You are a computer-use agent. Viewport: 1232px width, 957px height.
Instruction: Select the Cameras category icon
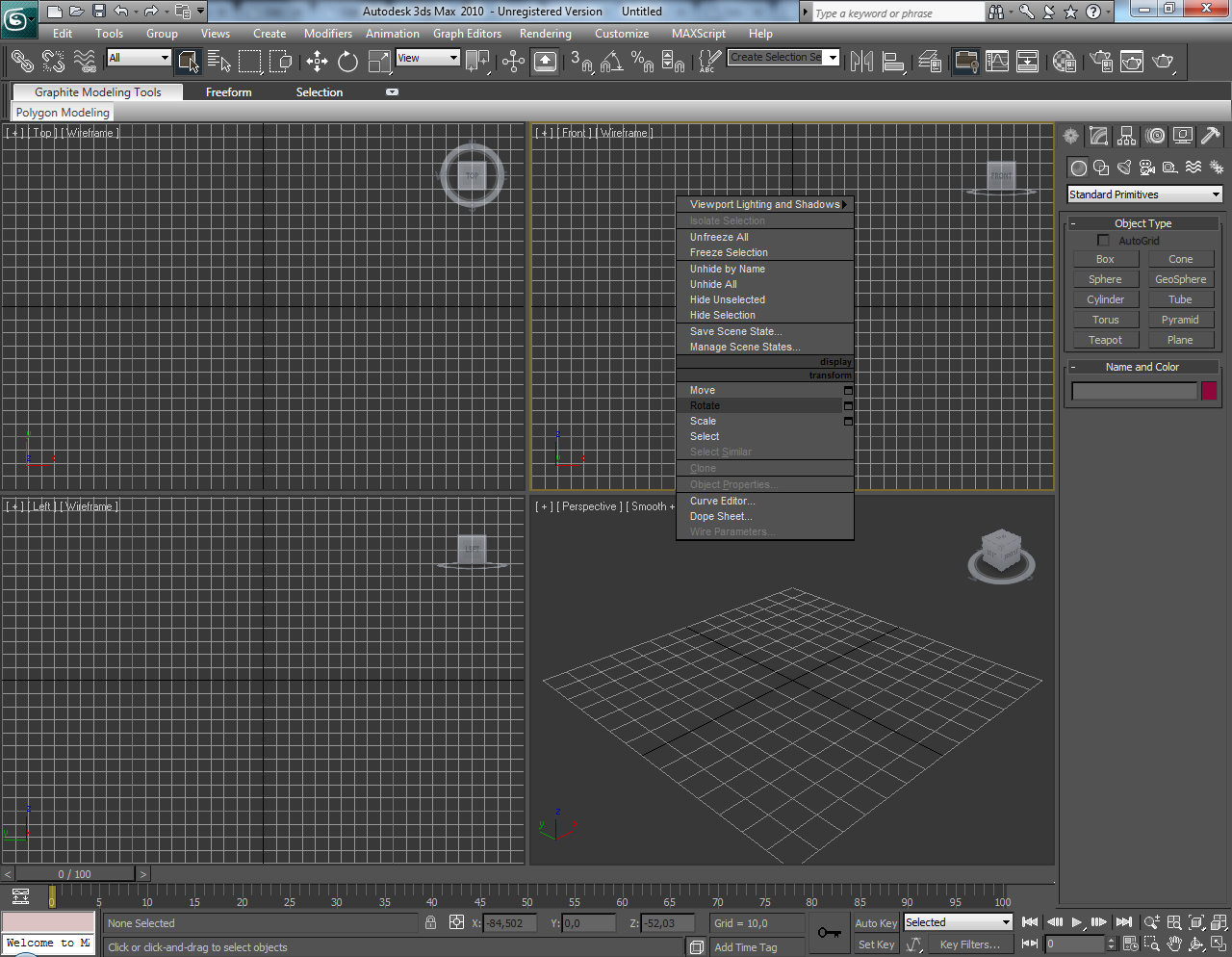click(1147, 168)
